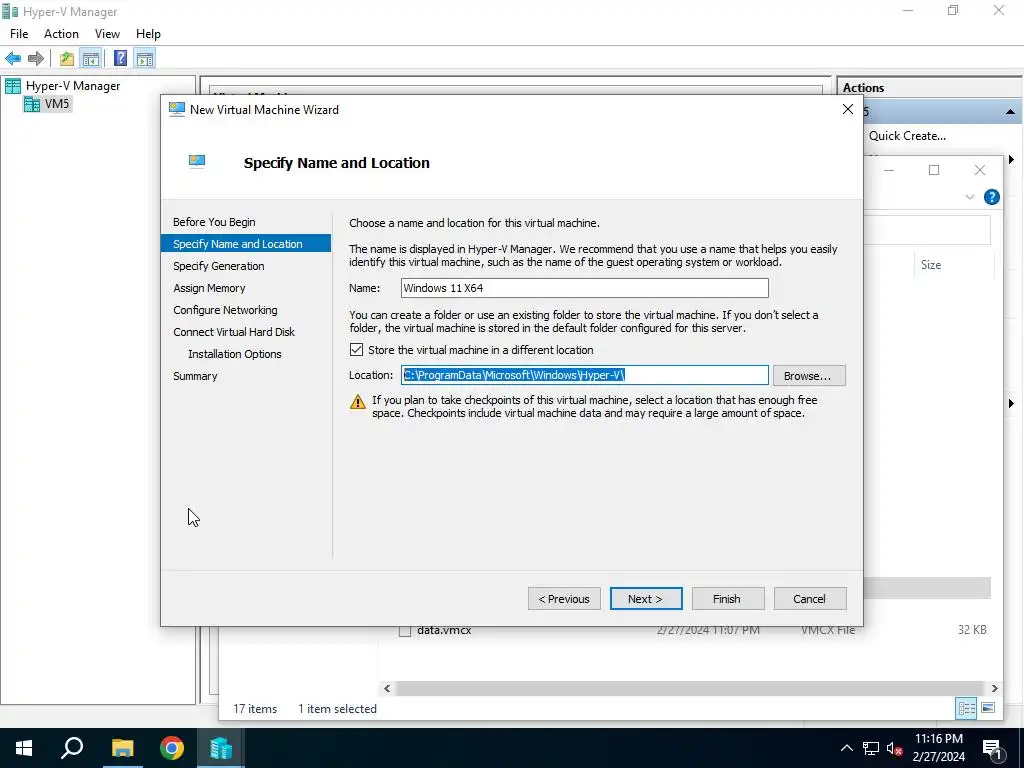Open the Windows Start button

pos(24,748)
